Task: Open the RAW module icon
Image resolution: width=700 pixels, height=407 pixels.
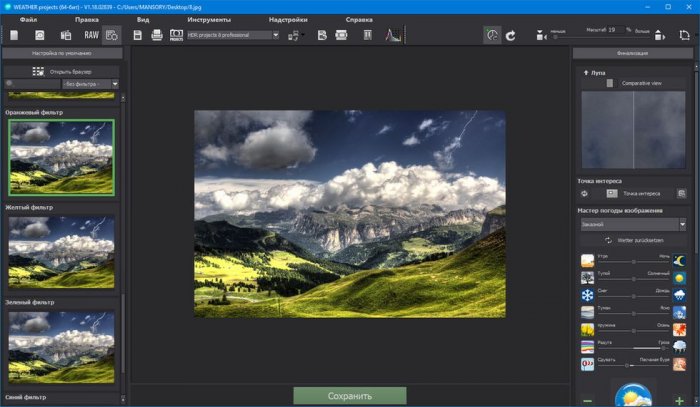Action: click(89, 35)
